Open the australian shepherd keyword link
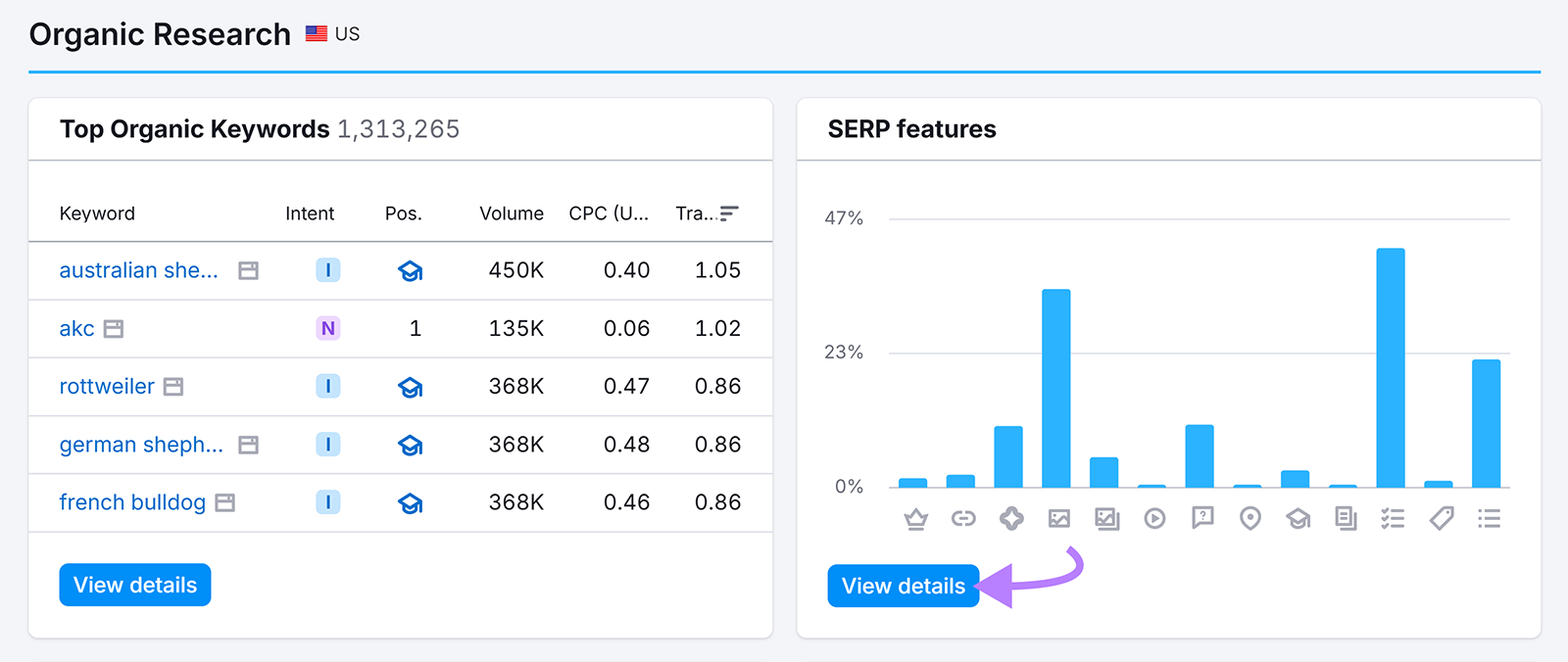 click(x=138, y=270)
